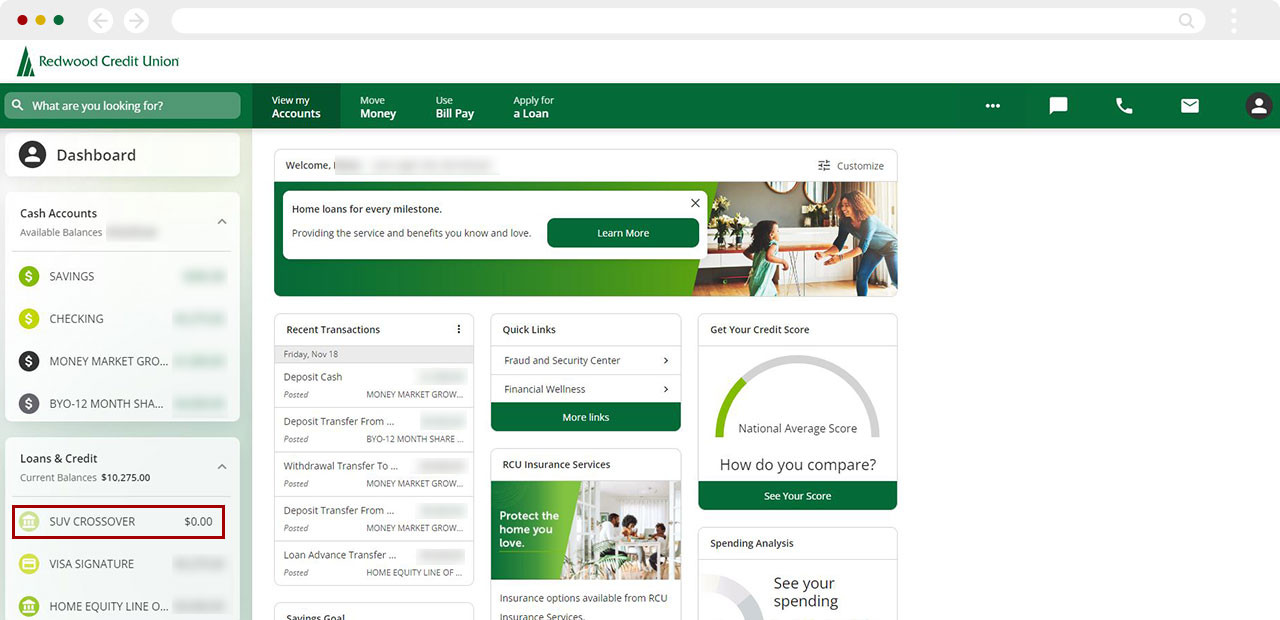Click the Customize sliders icon

[824, 166]
